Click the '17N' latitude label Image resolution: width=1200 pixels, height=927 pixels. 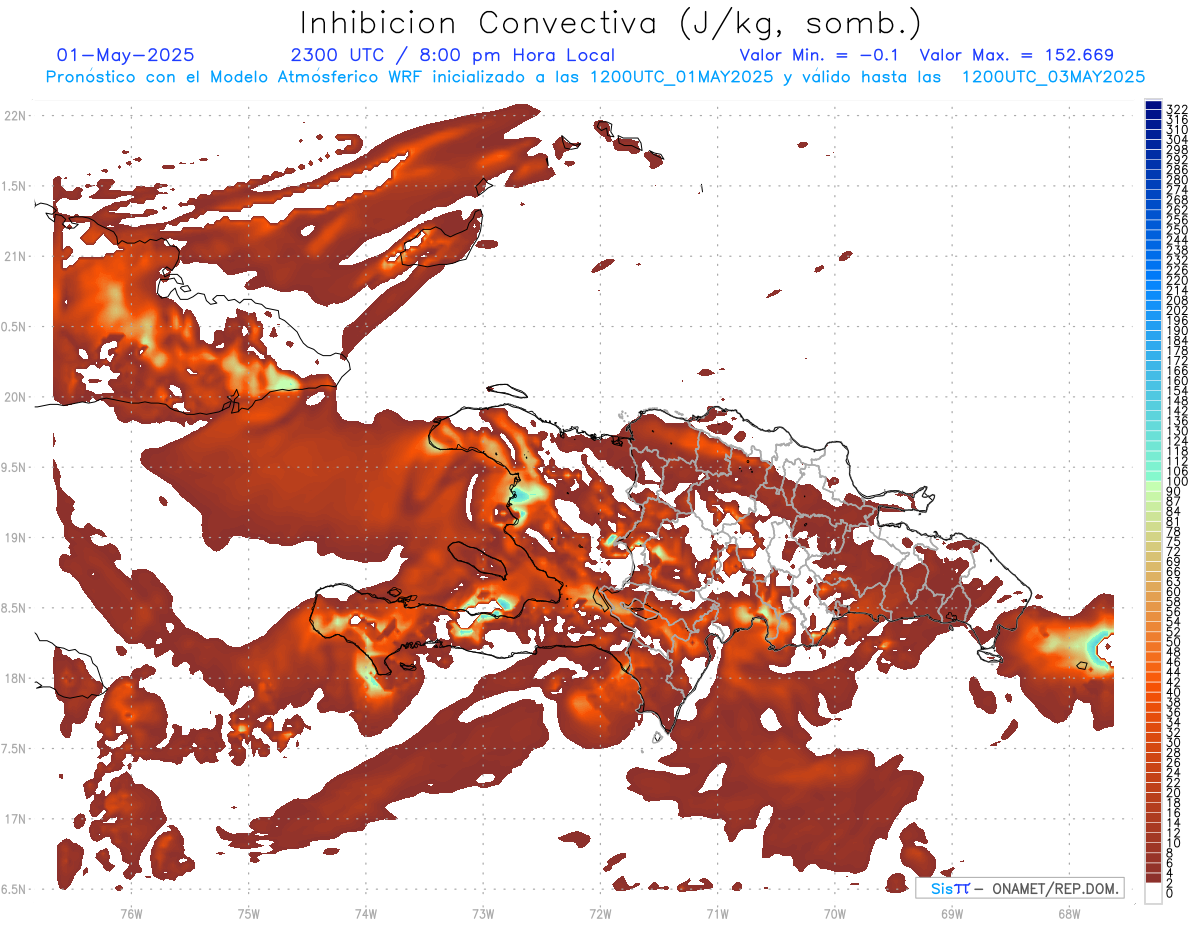(x=15, y=819)
